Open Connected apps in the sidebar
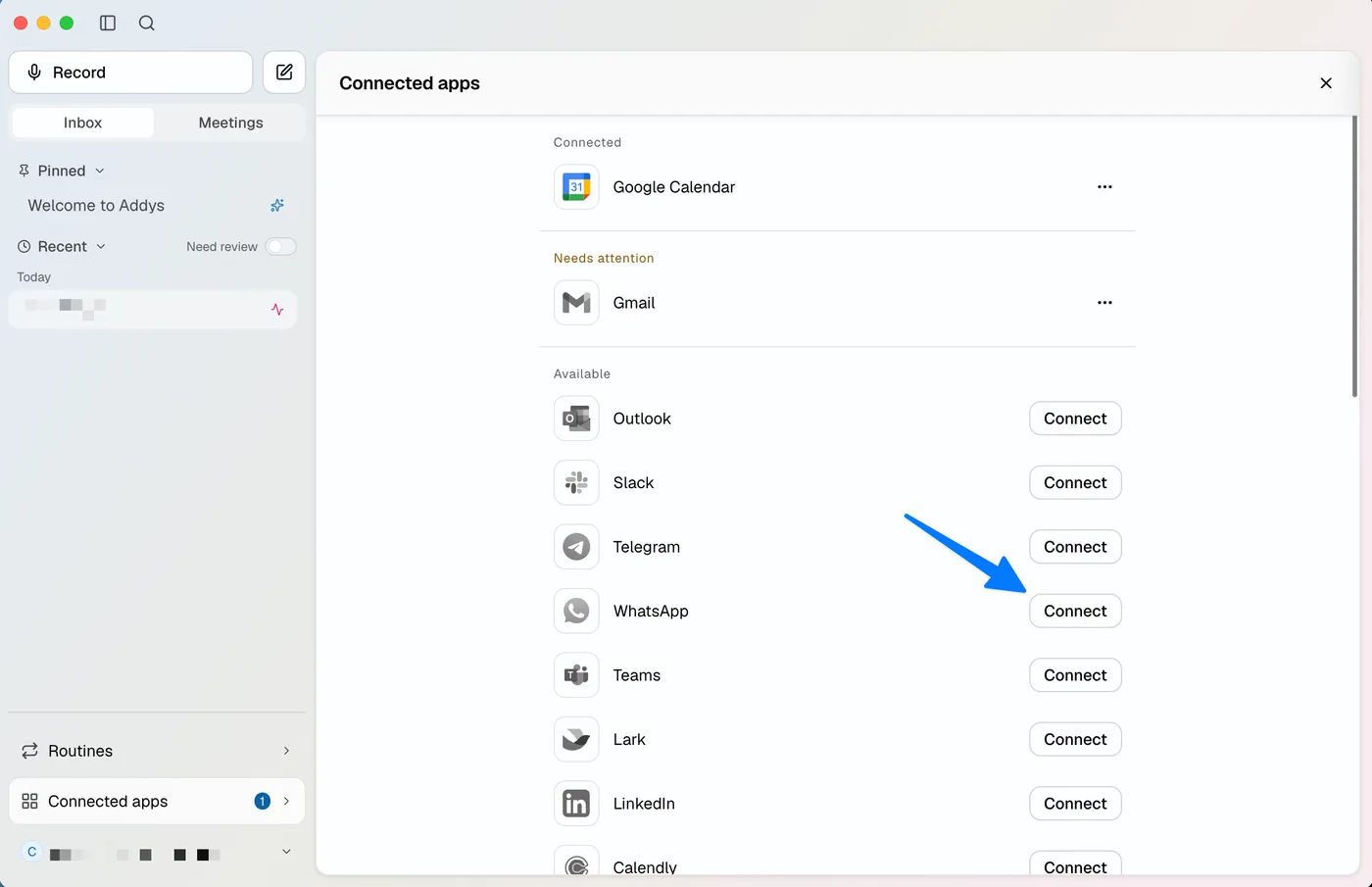 point(157,802)
